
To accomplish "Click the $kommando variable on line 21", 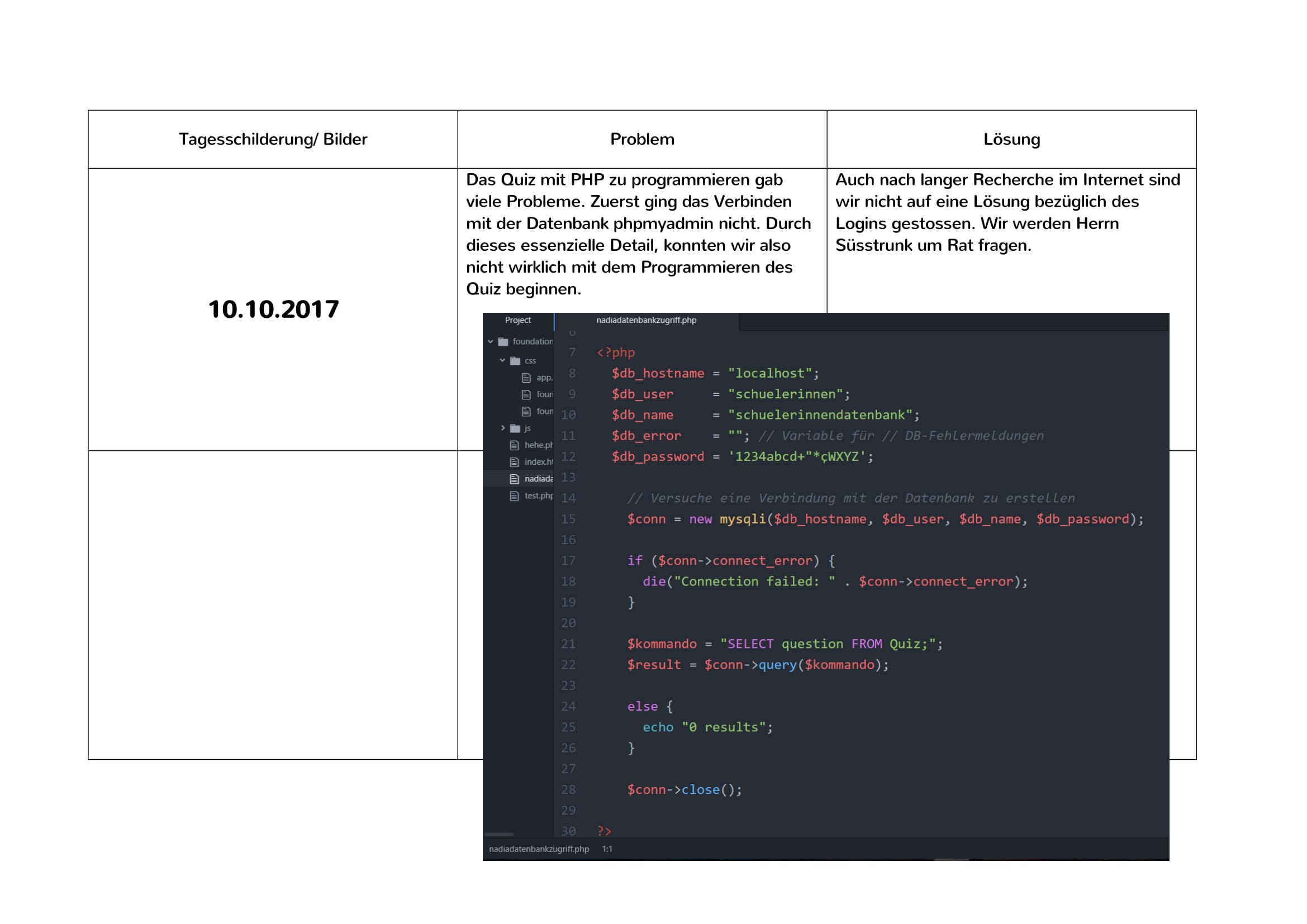I will (662, 644).
